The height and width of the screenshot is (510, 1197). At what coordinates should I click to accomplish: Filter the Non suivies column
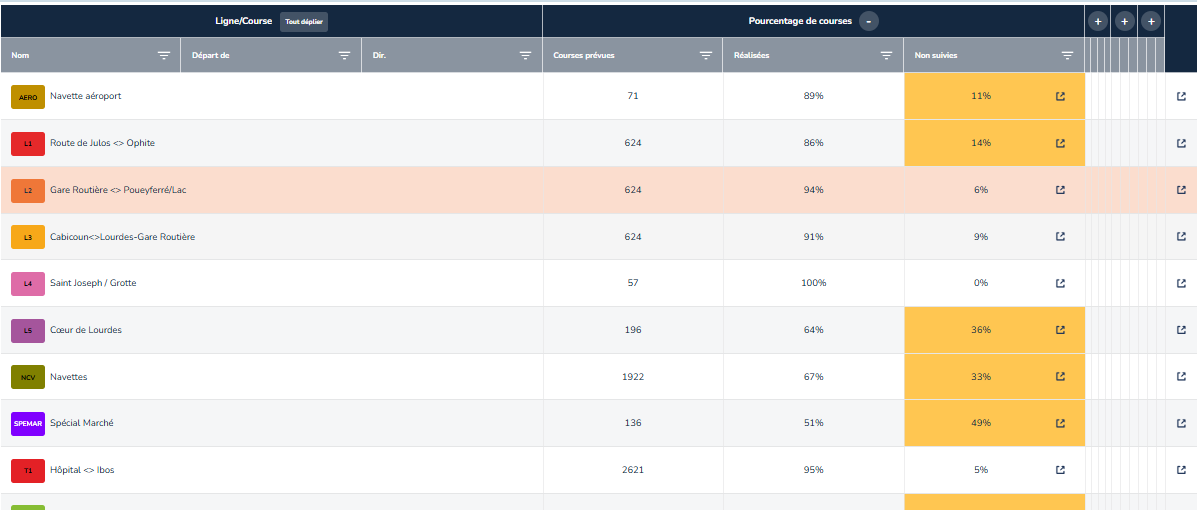[1067, 56]
